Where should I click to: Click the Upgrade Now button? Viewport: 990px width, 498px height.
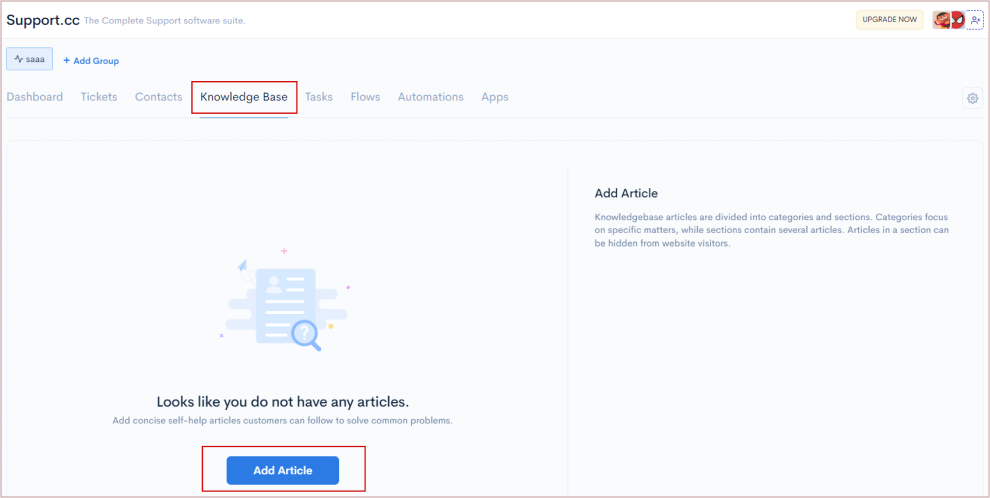(x=889, y=20)
